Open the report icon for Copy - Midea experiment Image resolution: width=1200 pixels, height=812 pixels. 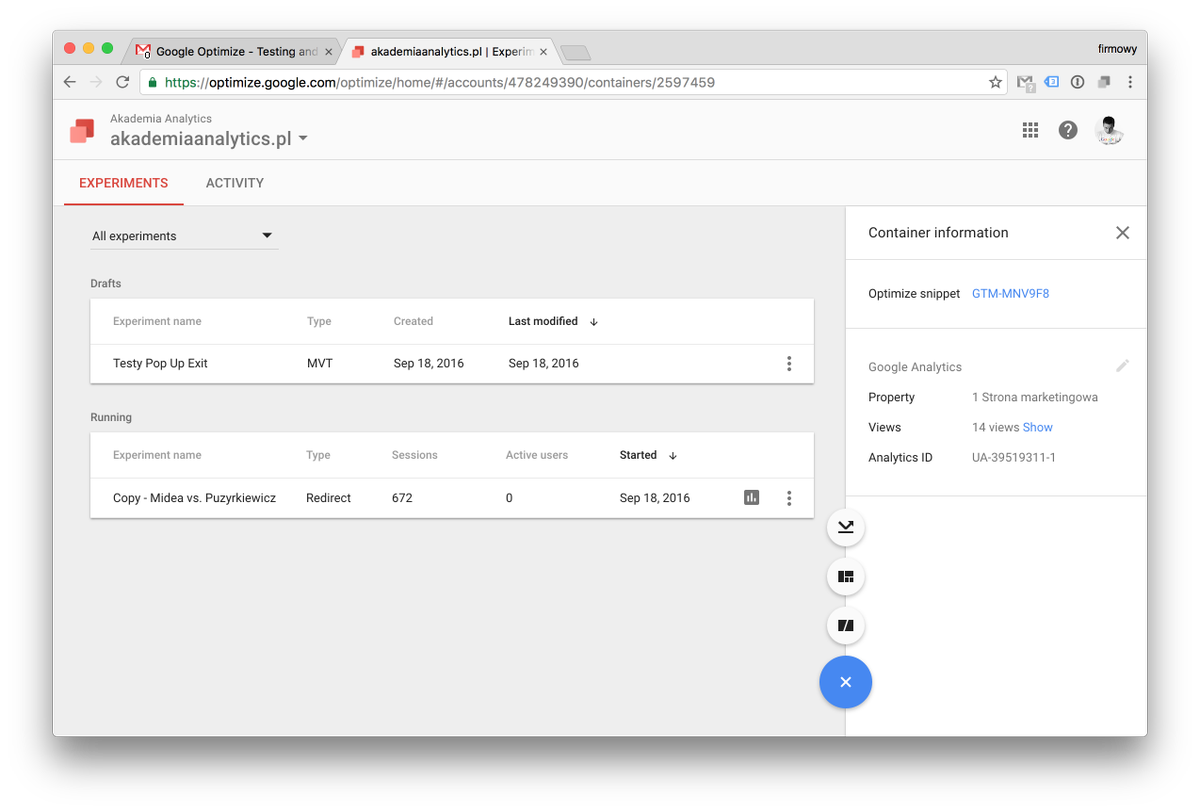(752, 497)
